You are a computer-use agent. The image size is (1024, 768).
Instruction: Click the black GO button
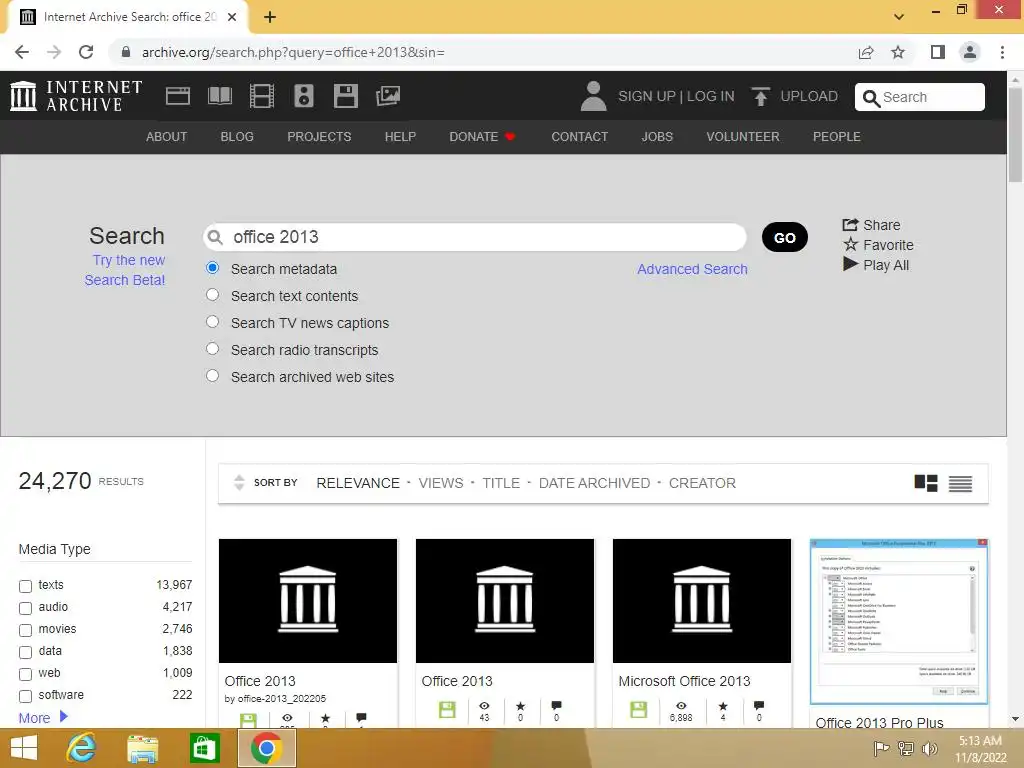click(784, 237)
